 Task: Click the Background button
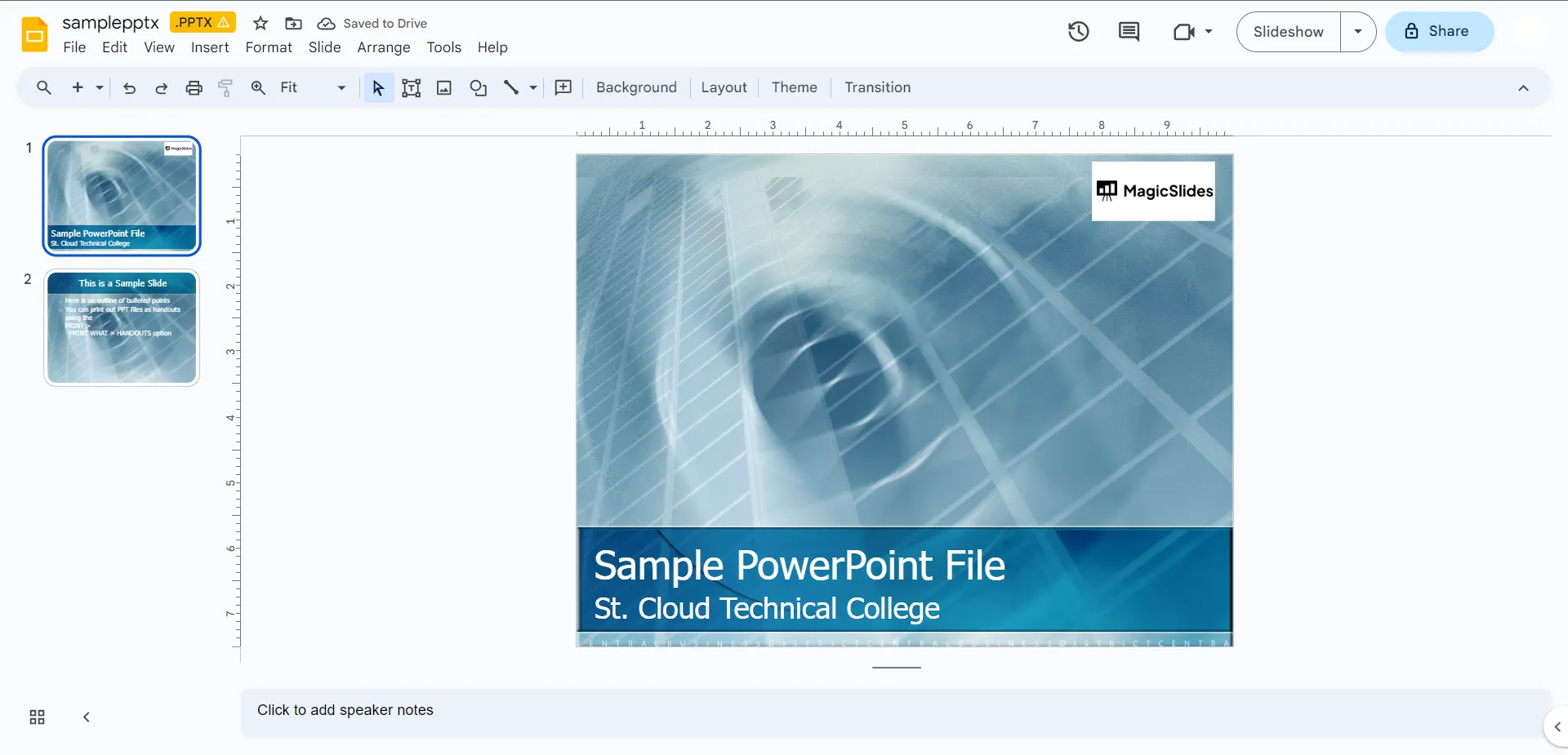635,88
